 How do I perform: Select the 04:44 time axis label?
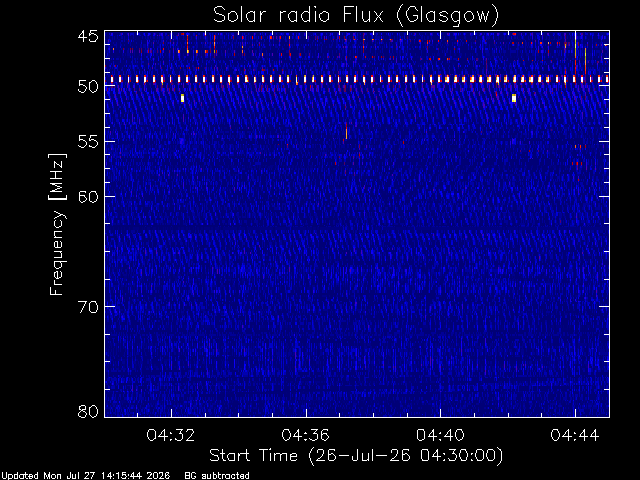pos(575,435)
